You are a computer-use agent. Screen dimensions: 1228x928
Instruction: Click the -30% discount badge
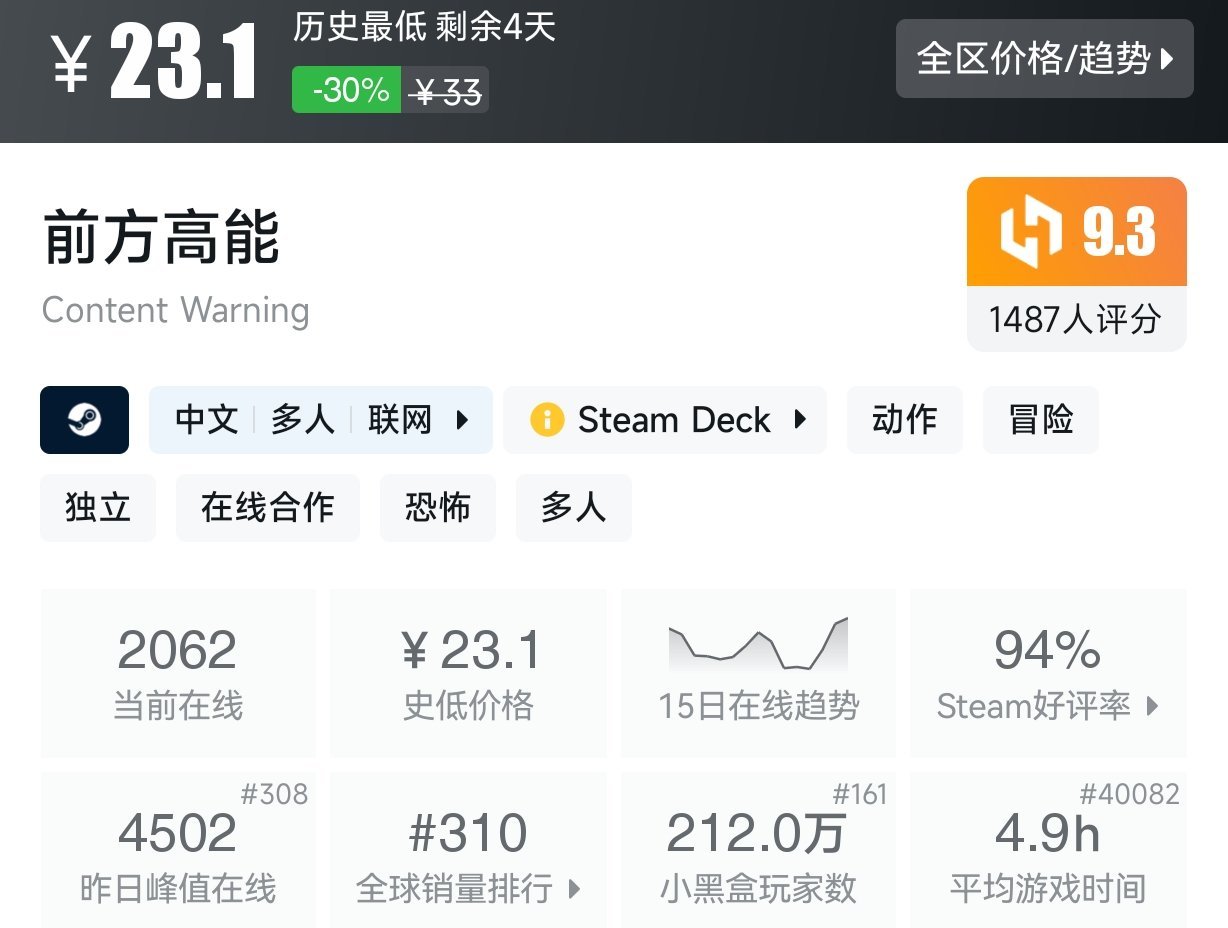345,89
